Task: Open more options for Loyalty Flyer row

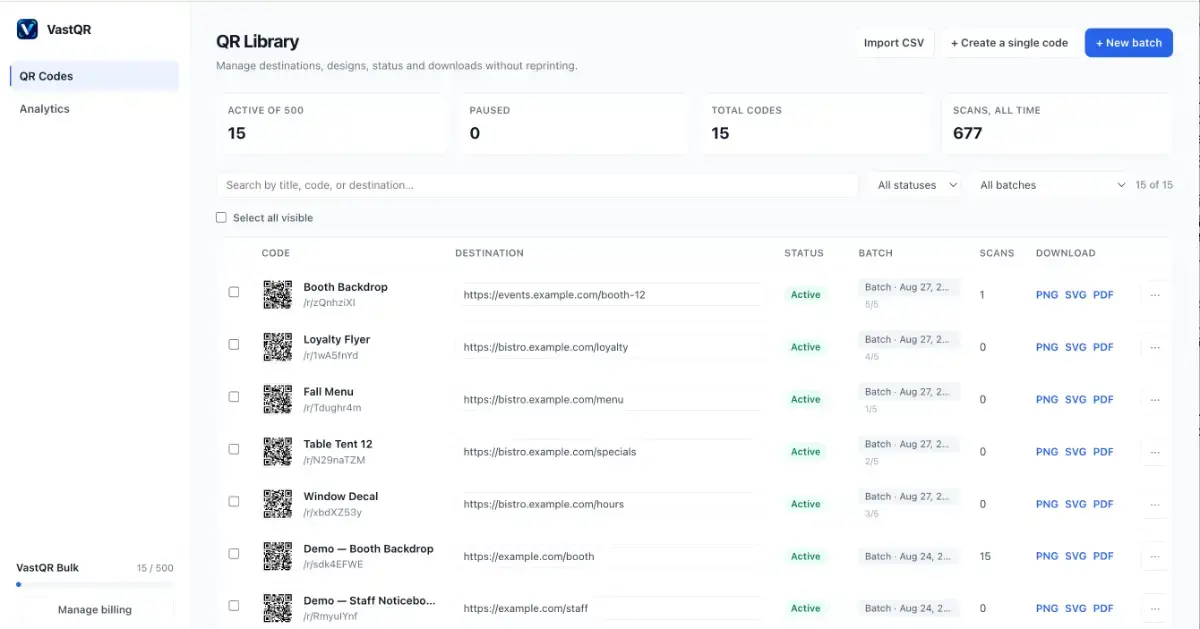Action: click(x=1155, y=347)
